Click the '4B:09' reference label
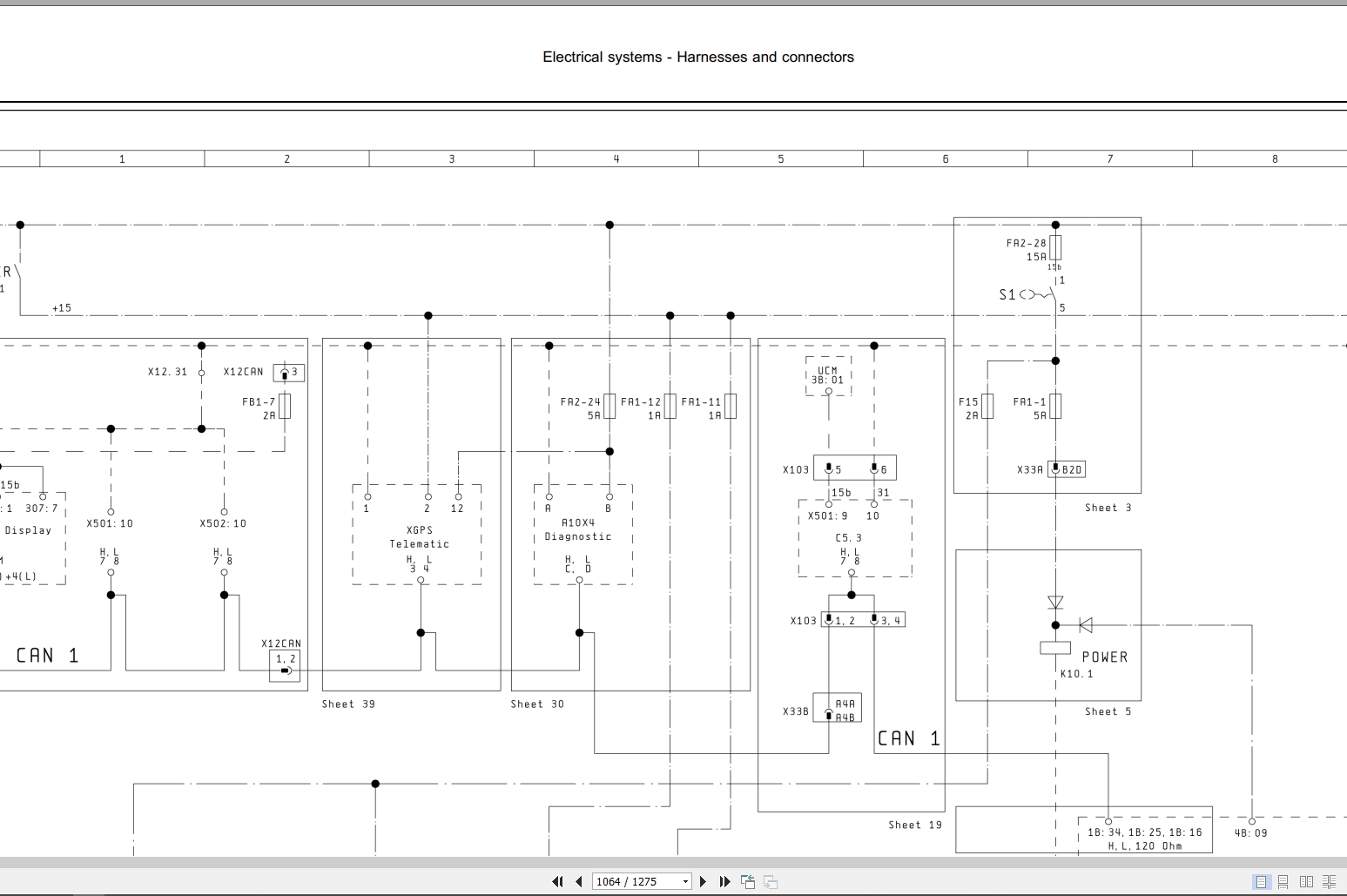This screenshot has height=896, width=1347. click(x=1250, y=833)
